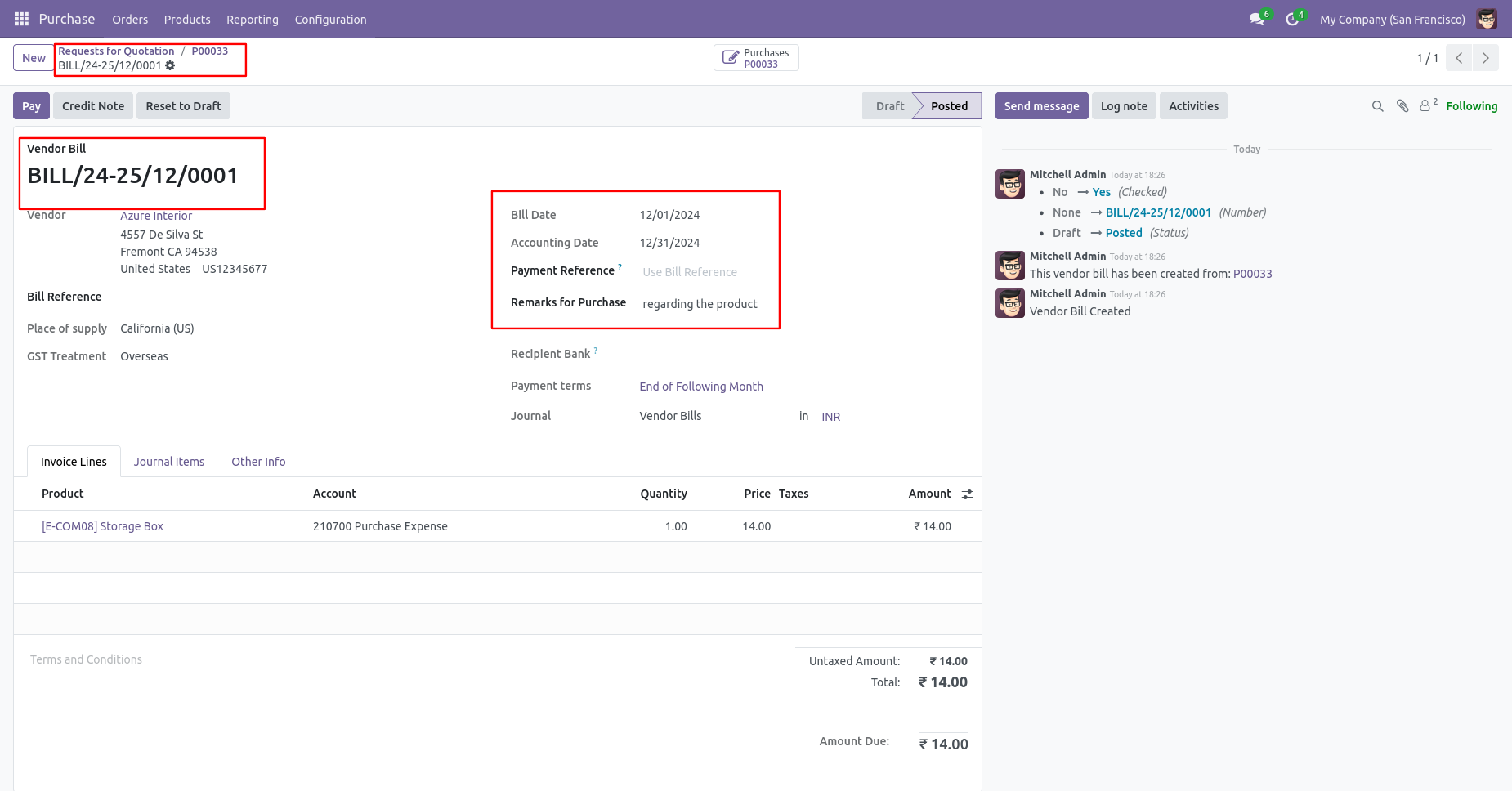
Task: Open Requests for Quotation breadcrumb
Action: click(116, 51)
